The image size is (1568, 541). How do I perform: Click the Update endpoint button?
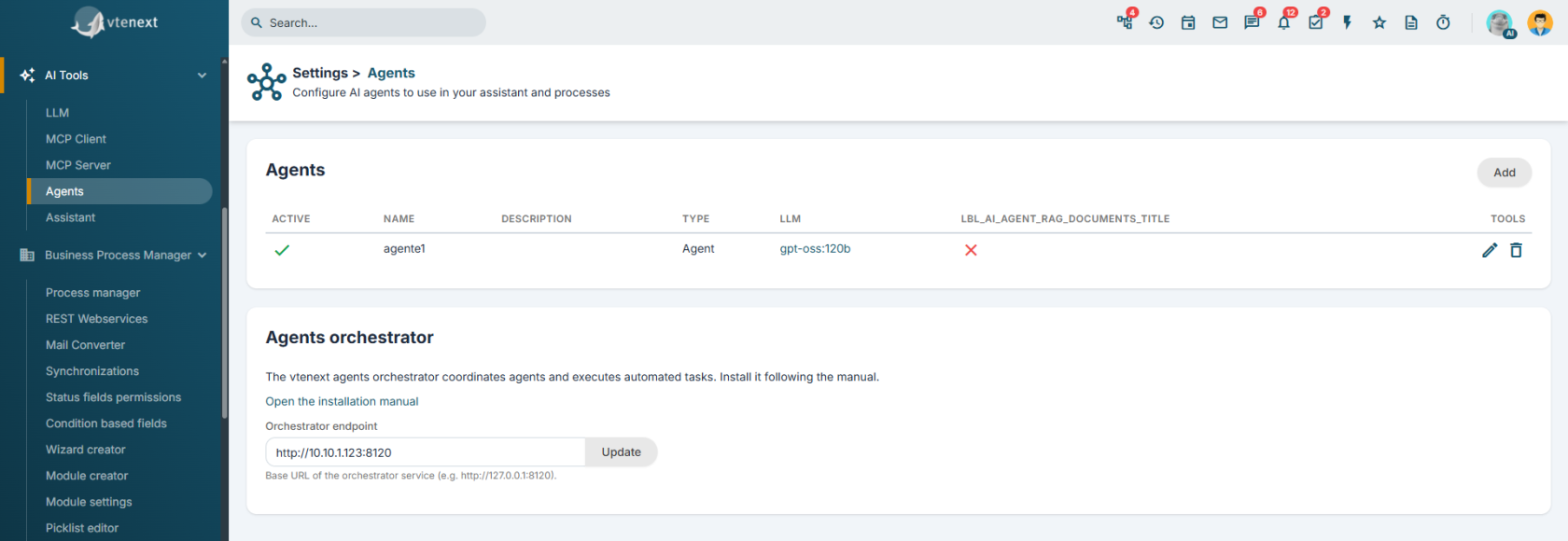point(621,452)
